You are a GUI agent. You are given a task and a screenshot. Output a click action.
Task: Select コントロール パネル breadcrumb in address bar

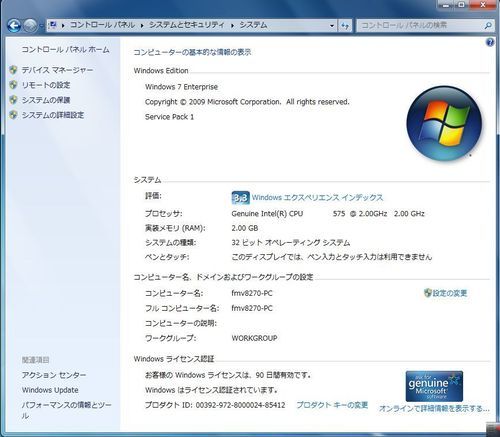coord(102,25)
